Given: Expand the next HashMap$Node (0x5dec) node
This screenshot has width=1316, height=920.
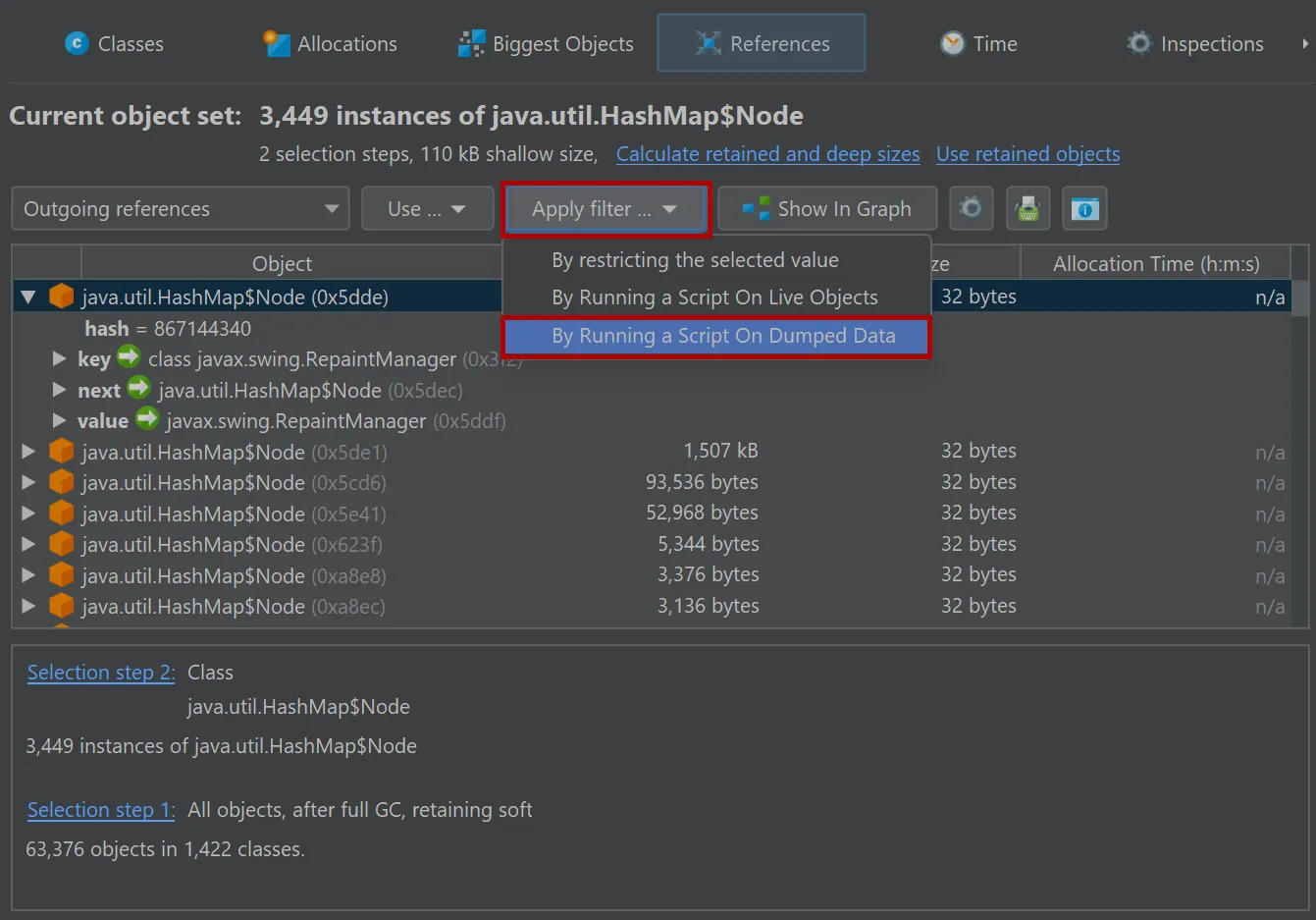Looking at the screenshot, I should point(59,391).
